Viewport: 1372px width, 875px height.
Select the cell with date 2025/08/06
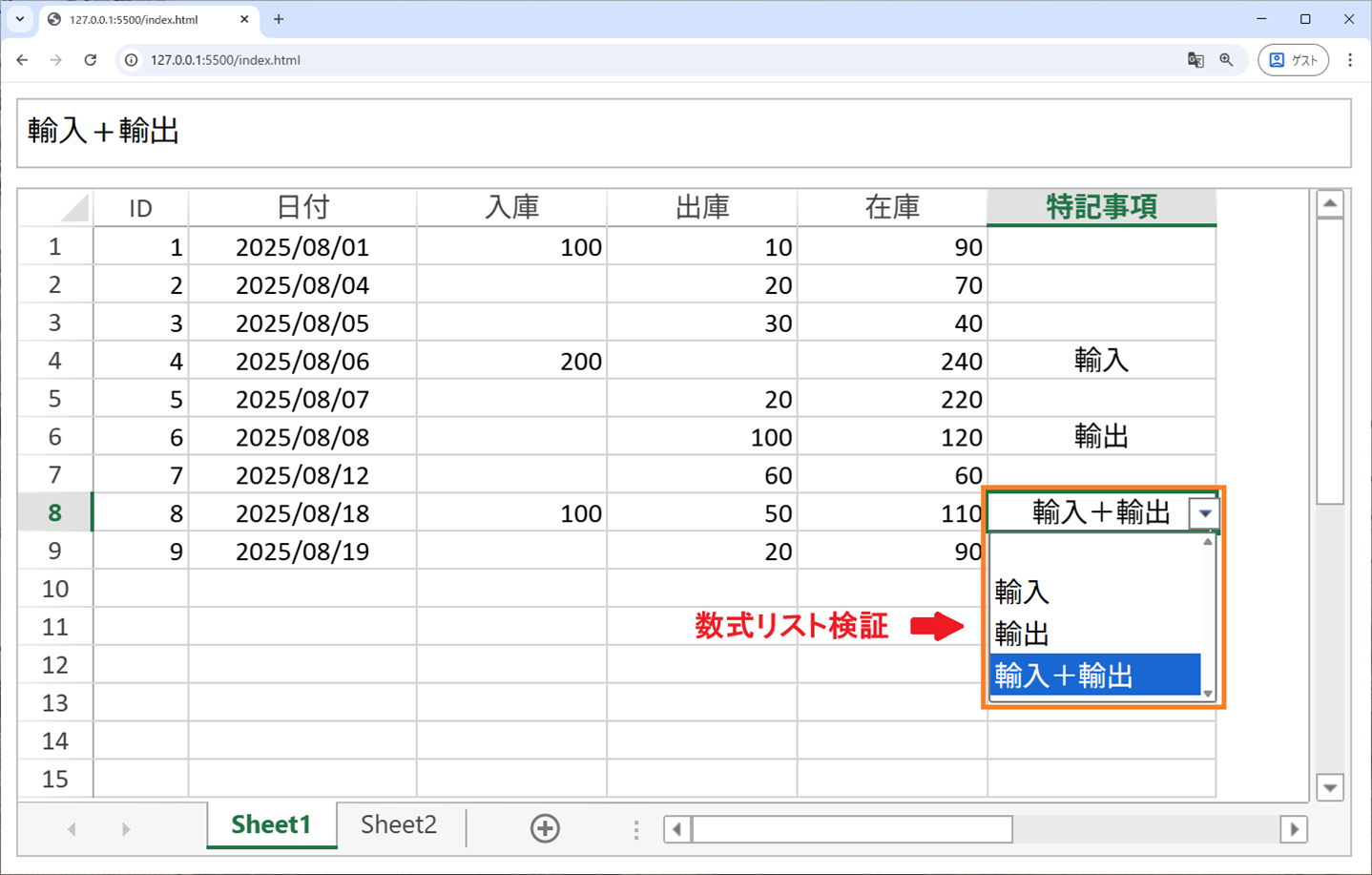(x=302, y=361)
